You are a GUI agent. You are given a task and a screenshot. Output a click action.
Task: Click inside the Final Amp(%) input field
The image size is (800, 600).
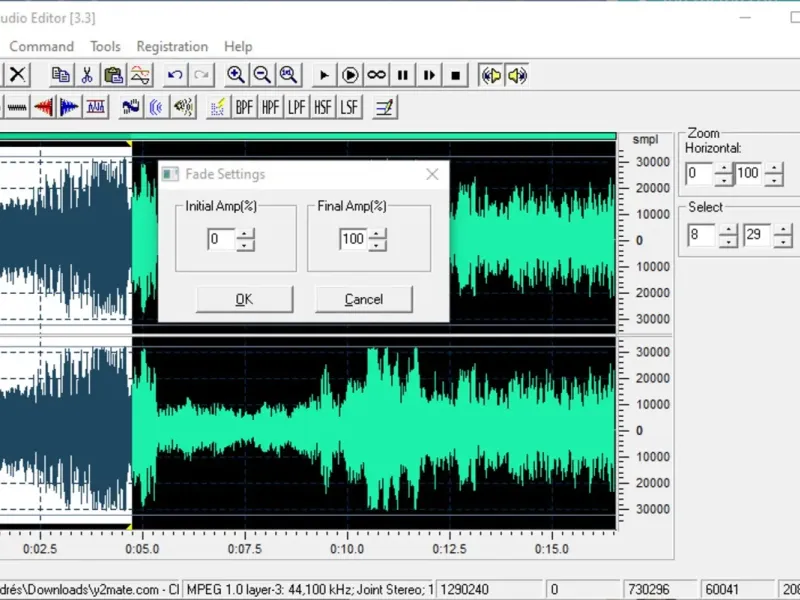pos(352,239)
